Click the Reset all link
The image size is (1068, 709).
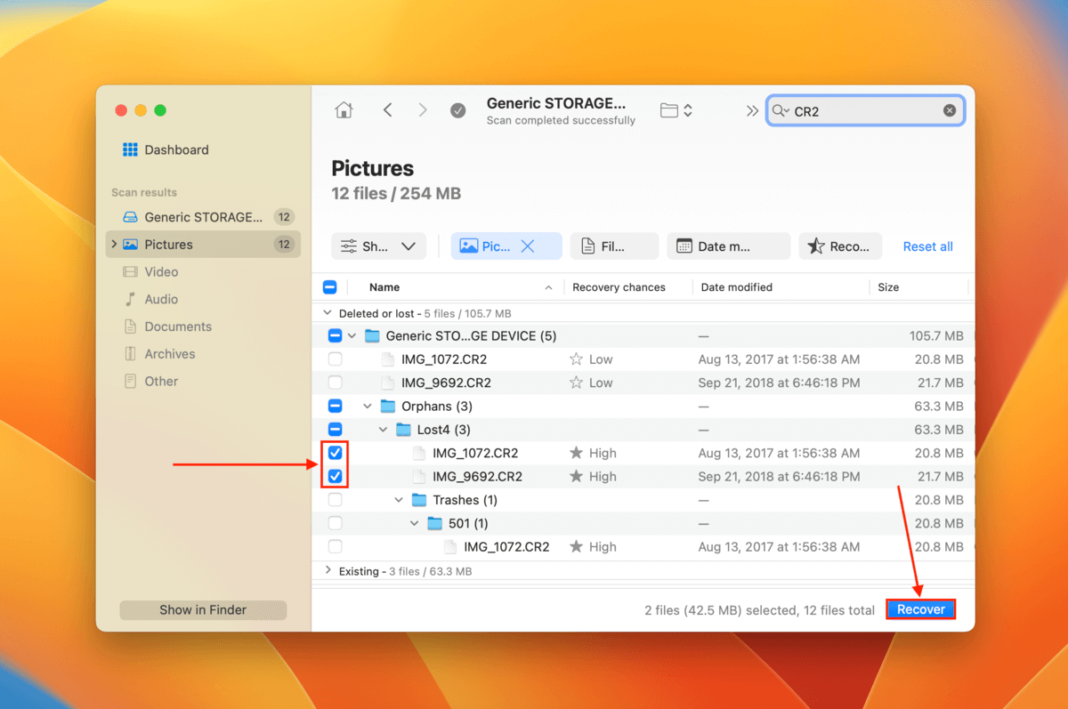point(927,246)
